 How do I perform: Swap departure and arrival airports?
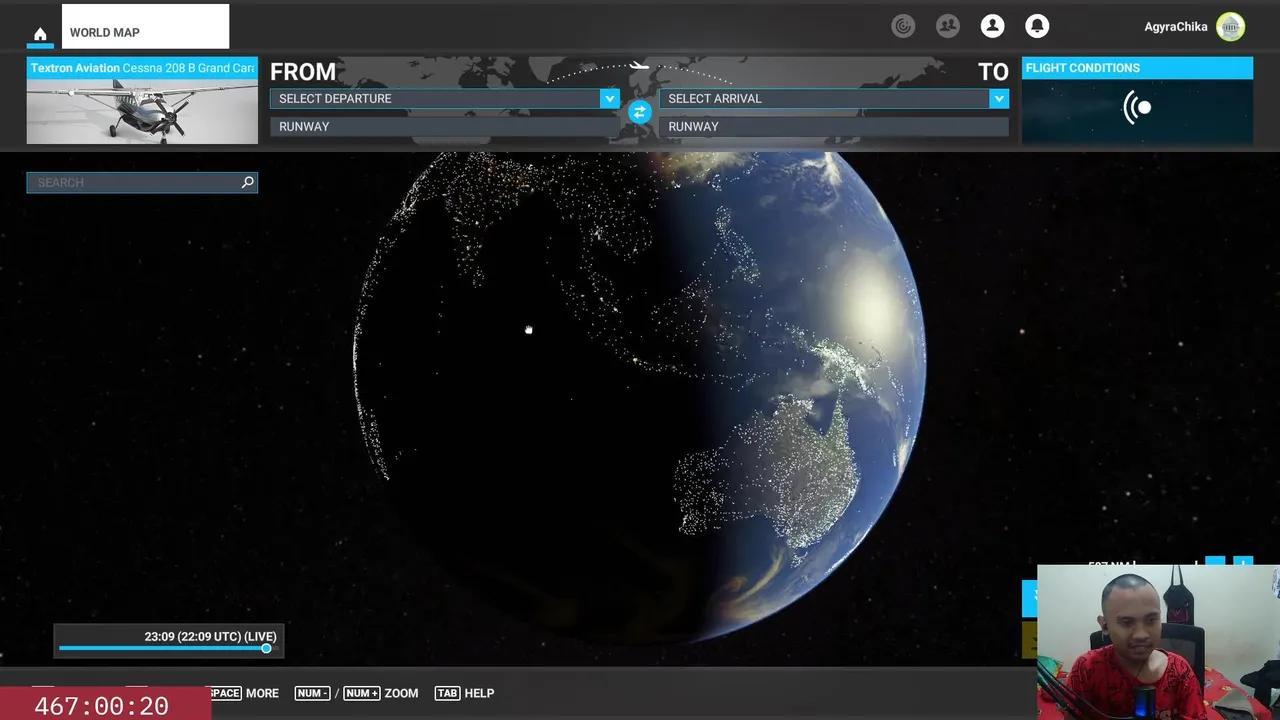639,112
